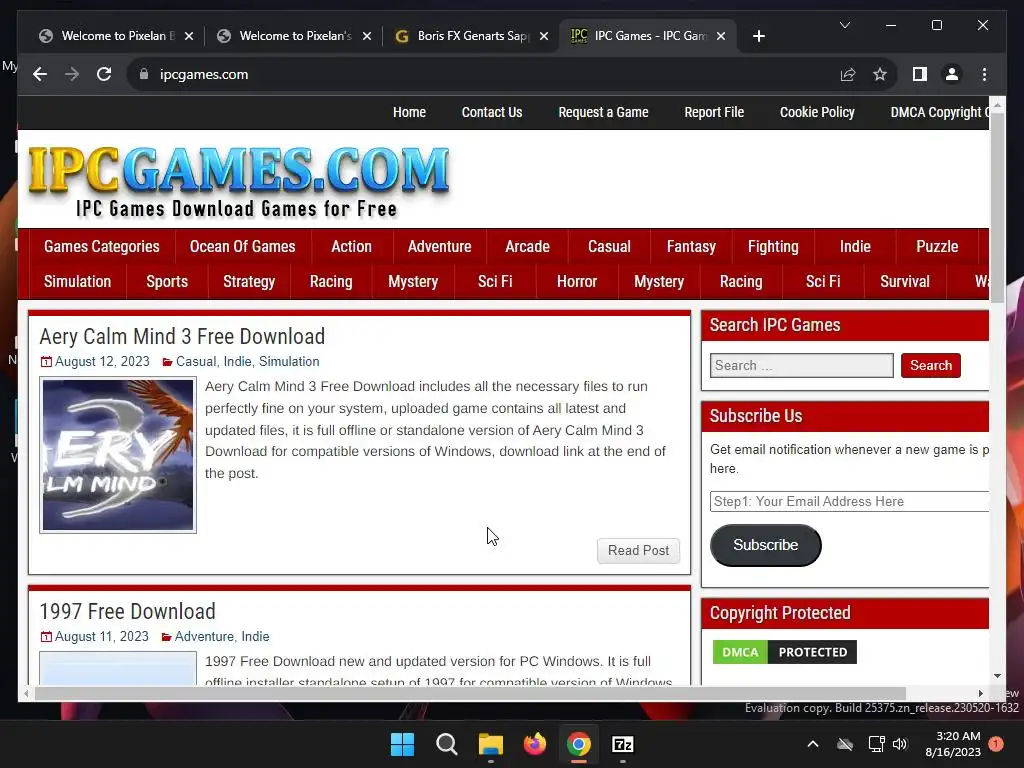
Task: Select the Strategy category
Action: [249, 281]
